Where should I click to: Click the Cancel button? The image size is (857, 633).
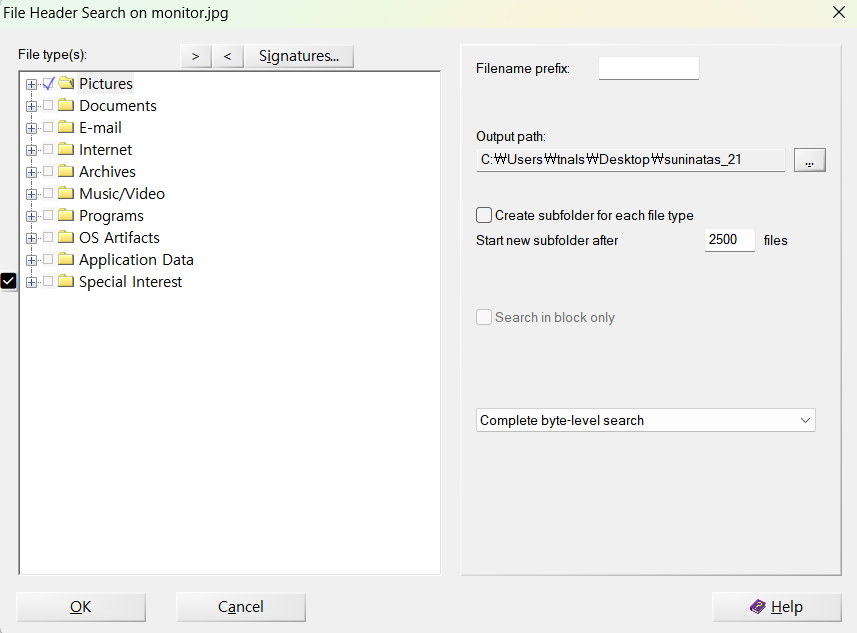tap(240, 607)
